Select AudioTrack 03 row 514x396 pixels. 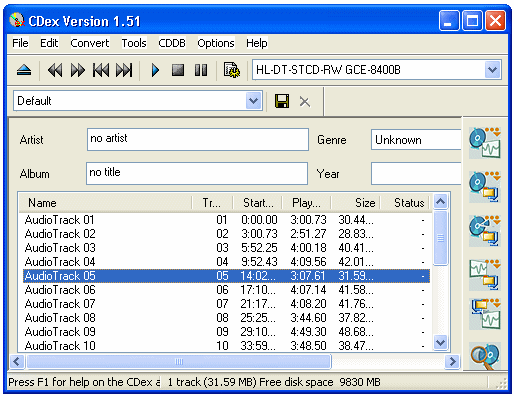click(x=226, y=248)
